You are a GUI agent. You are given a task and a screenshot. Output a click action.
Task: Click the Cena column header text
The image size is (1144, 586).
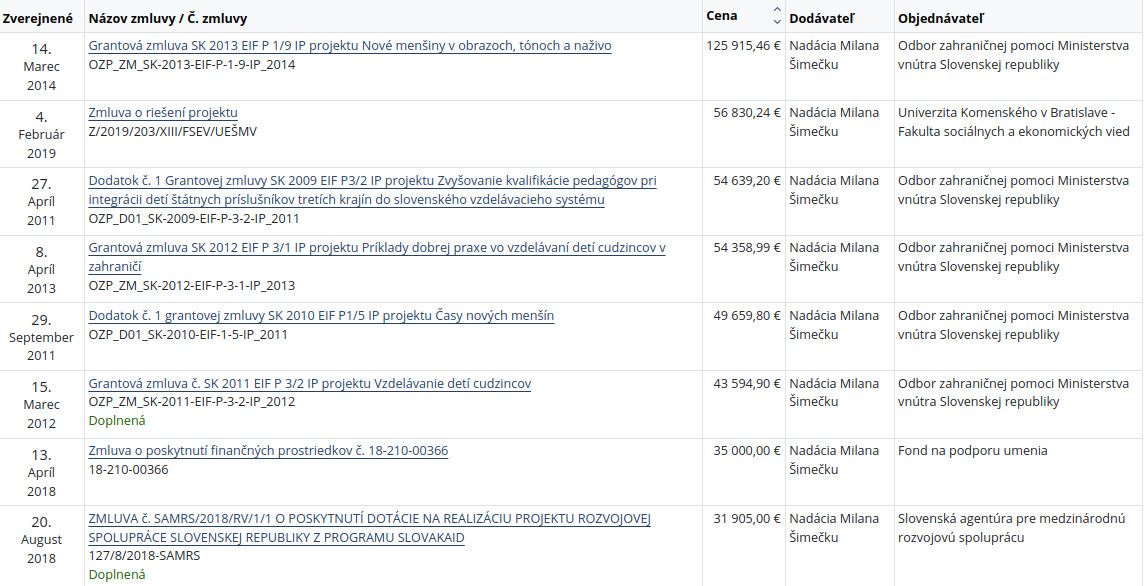722,16
